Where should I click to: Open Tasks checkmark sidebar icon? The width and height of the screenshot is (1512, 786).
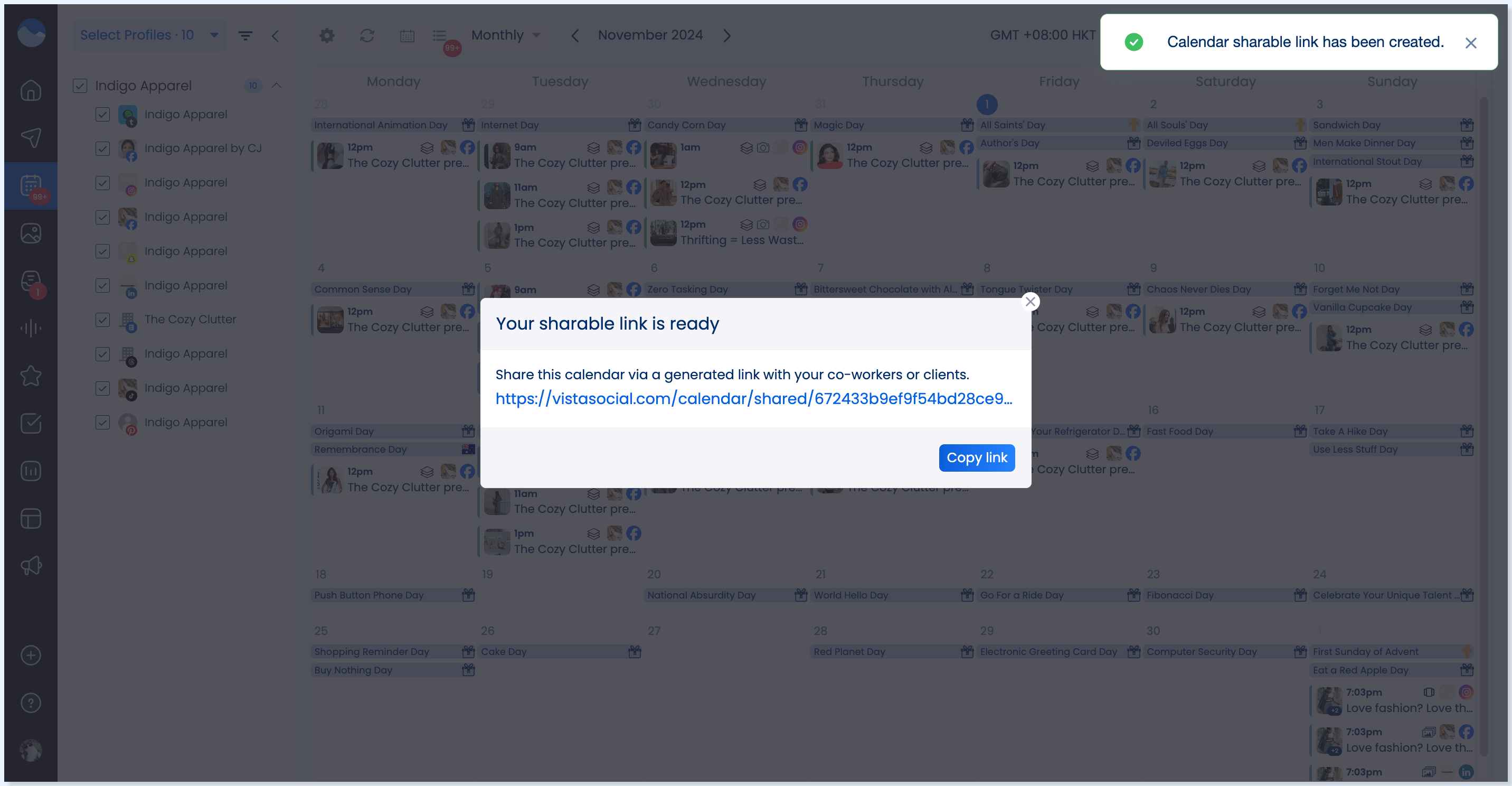point(31,424)
